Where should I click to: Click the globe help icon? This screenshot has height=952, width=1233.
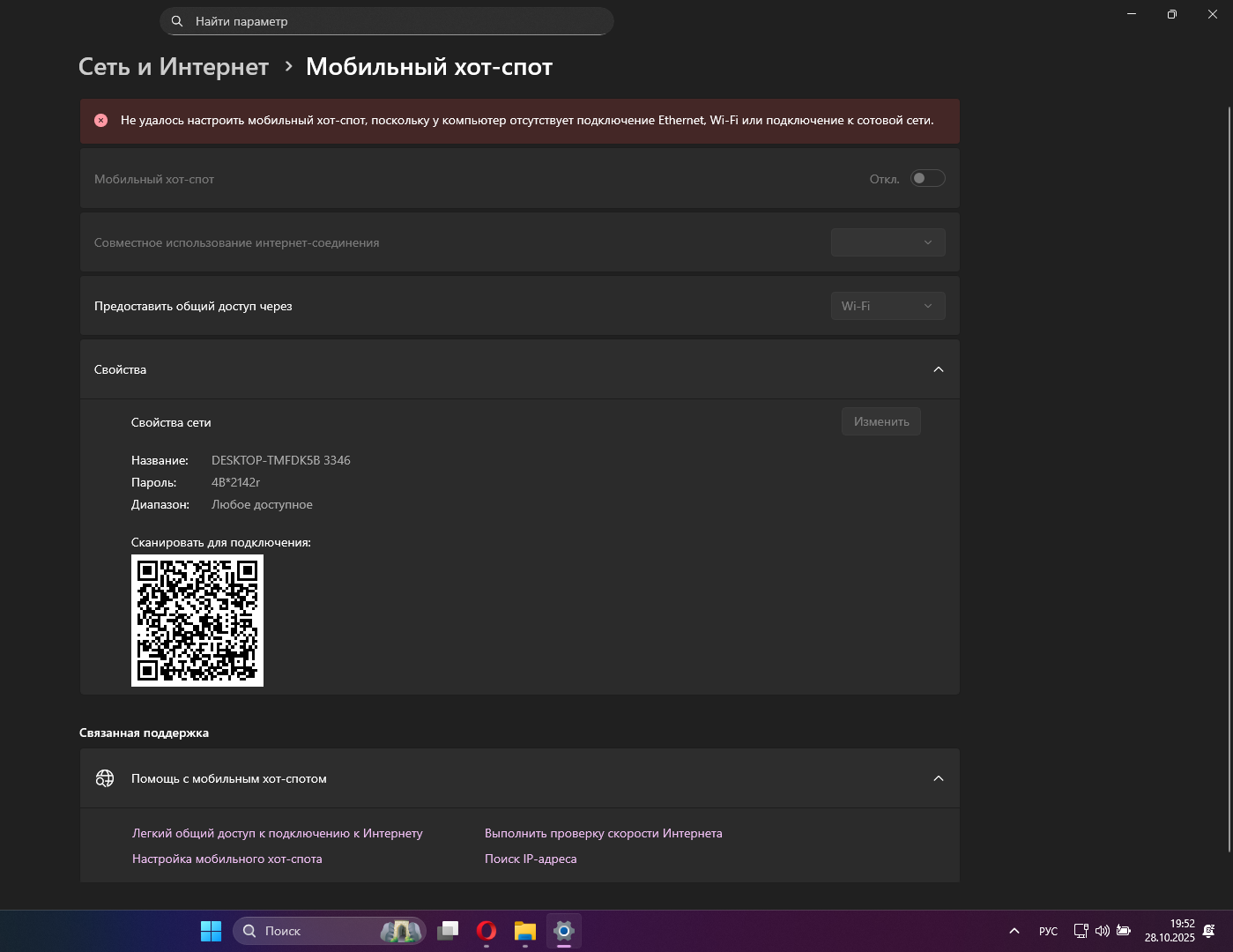105,778
